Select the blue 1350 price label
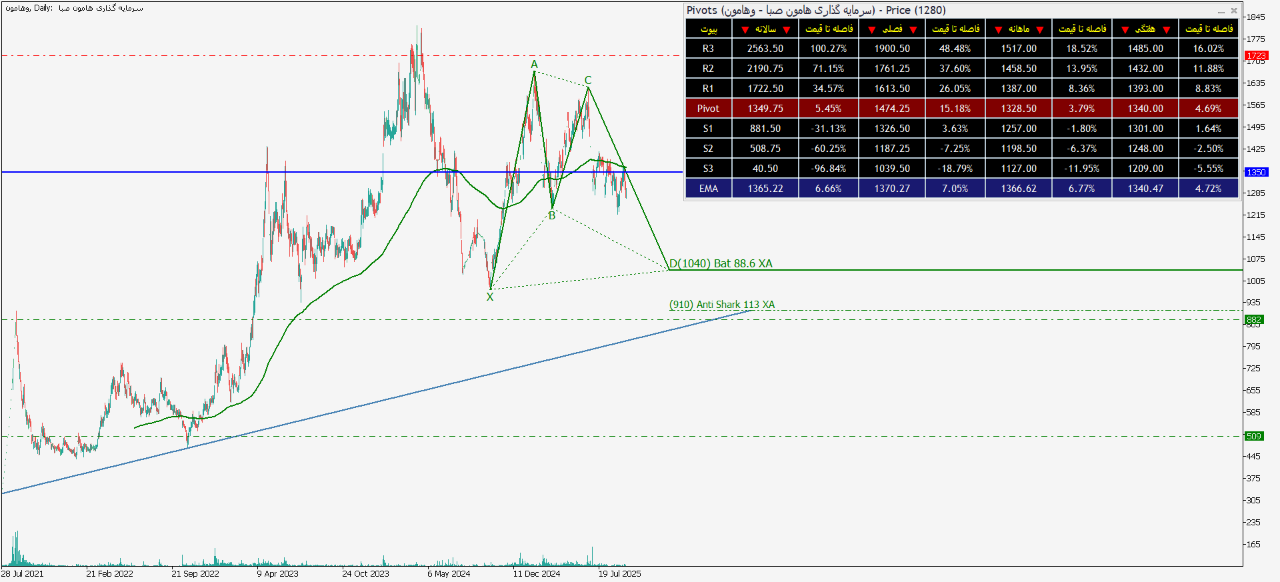Image resolution: width=1280 pixels, height=582 pixels. click(1255, 172)
